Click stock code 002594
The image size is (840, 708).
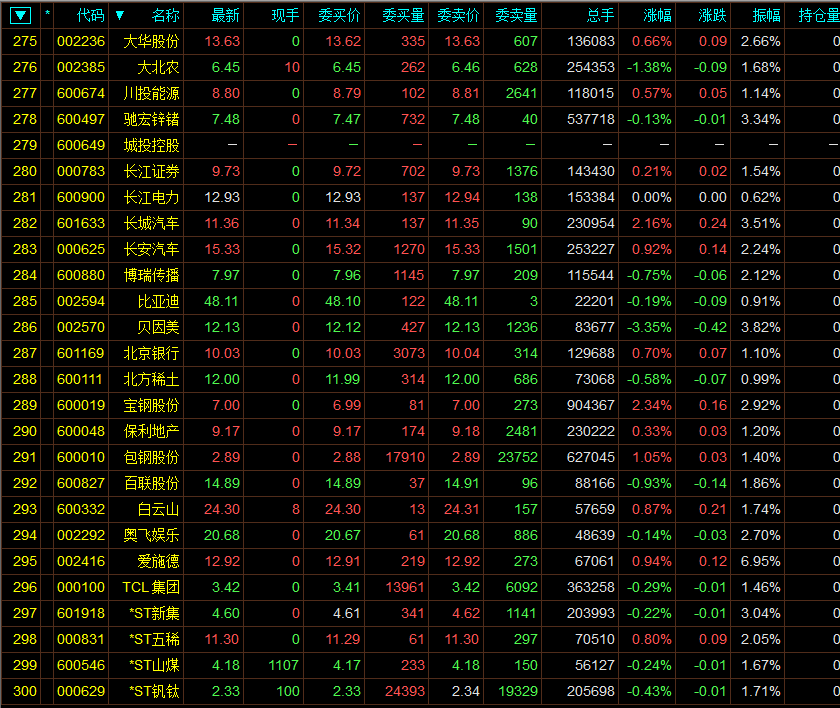tap(81, 302)
